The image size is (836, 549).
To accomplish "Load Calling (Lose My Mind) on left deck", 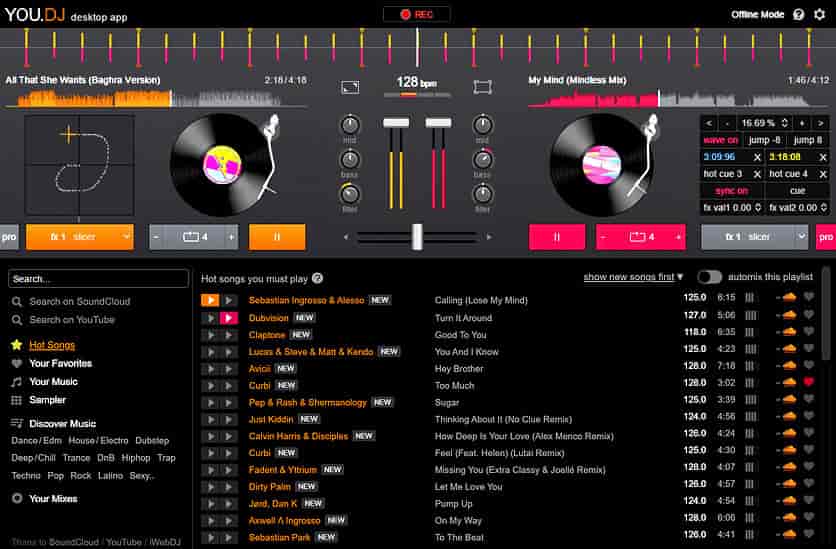I will (x=210, y=300).
